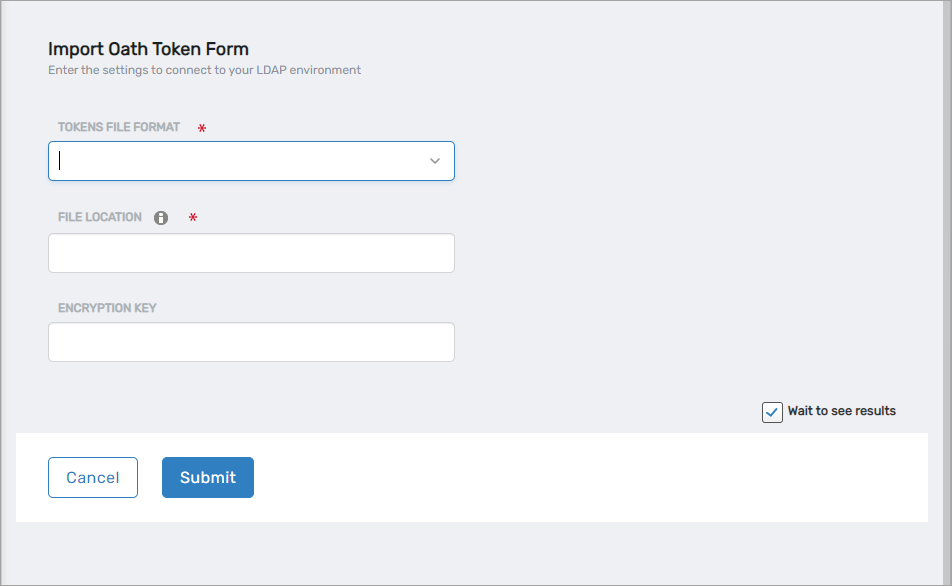Click the blue checkmark in the results checkbox
Image resolution: width=952 pixels, height=586 pixels.
[772, 412]
